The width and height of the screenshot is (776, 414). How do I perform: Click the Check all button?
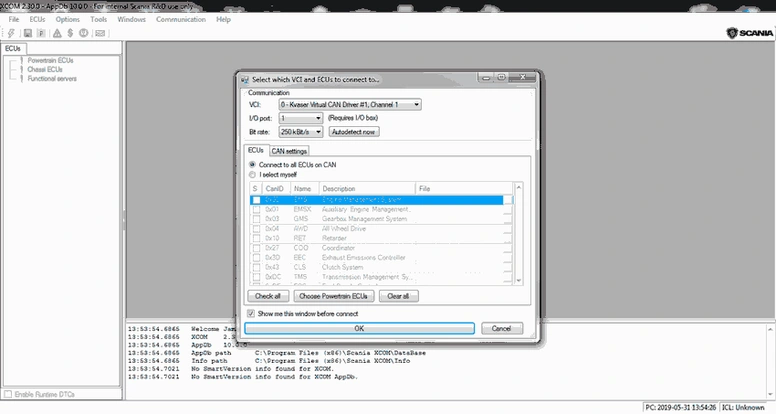pos(268,296)
